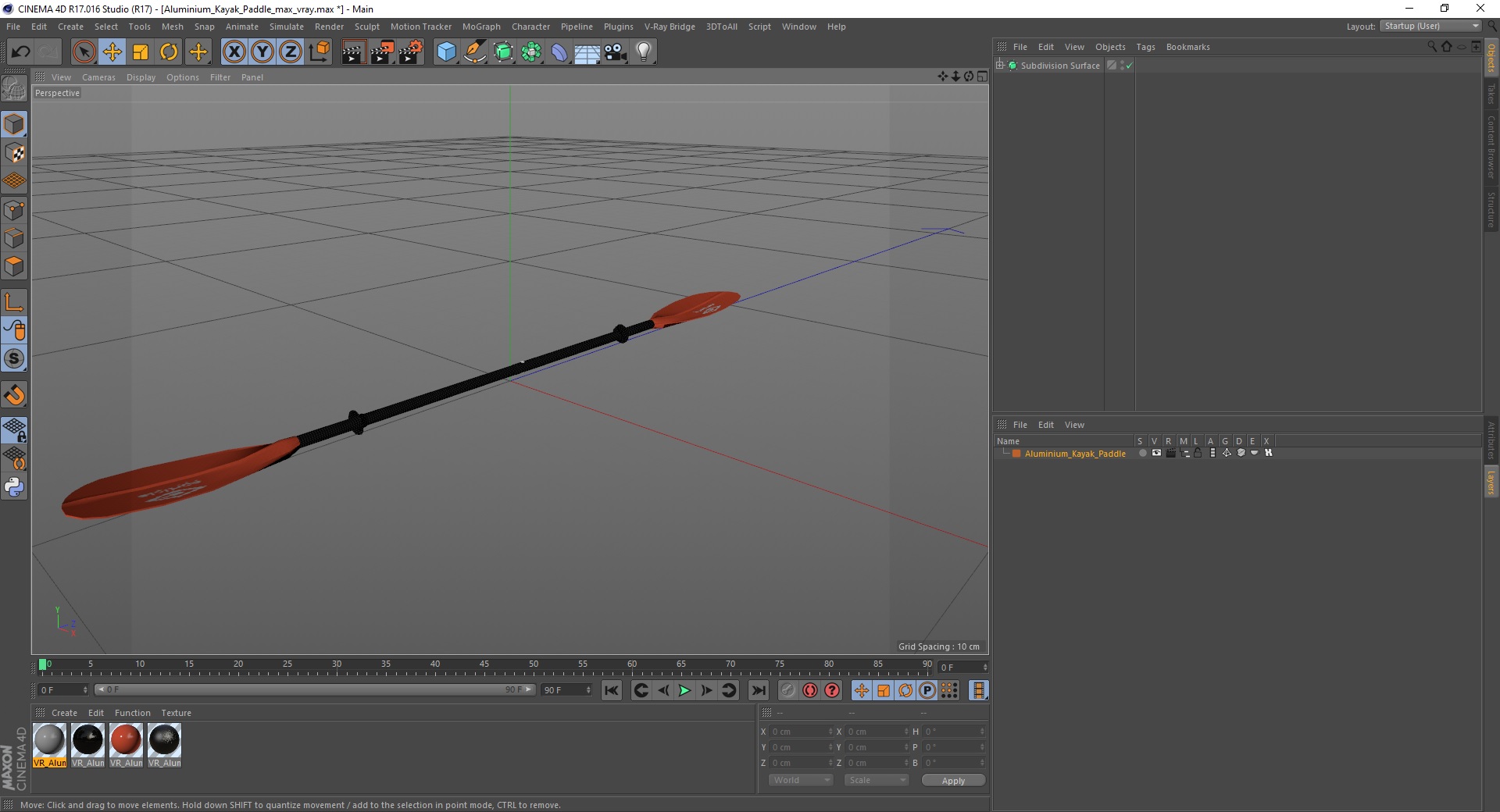This screenshot has height=812, width=1500.
Task: Select the red VR_Alun material swatch
Action: coord(126,746)
